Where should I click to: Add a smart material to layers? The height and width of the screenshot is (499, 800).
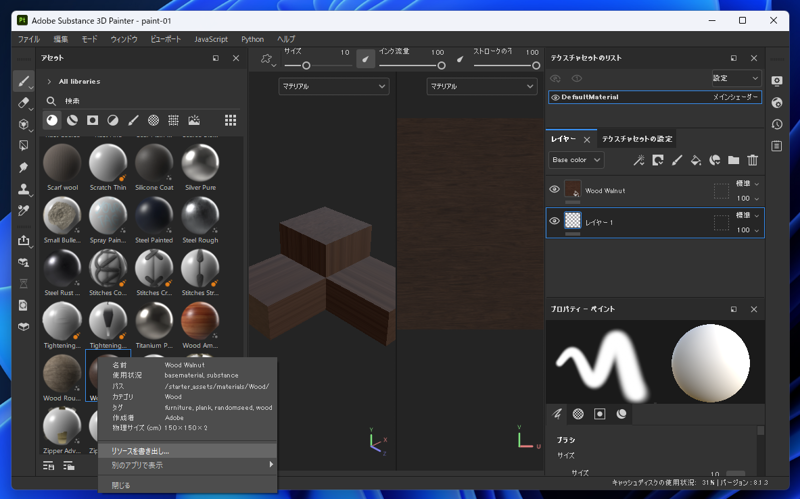coord(715,160)
